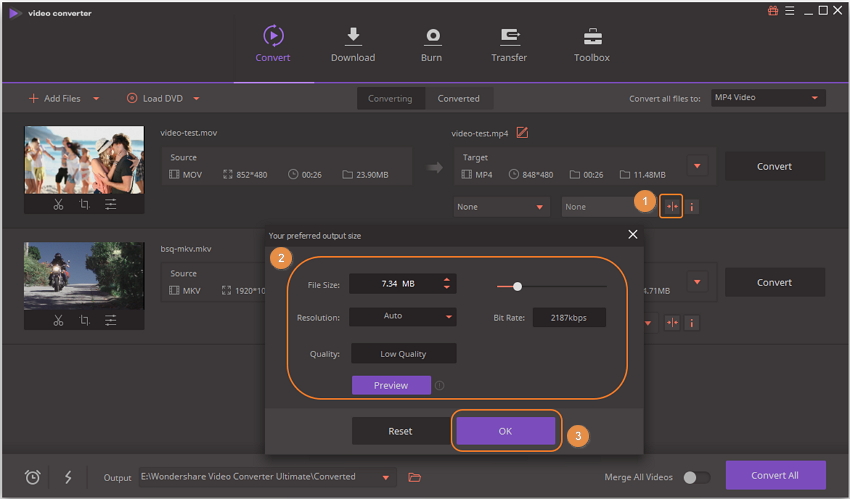Click compress icon for video-test.mov
Viewport: 850px width, 499px height.
[x=672, y=206]
